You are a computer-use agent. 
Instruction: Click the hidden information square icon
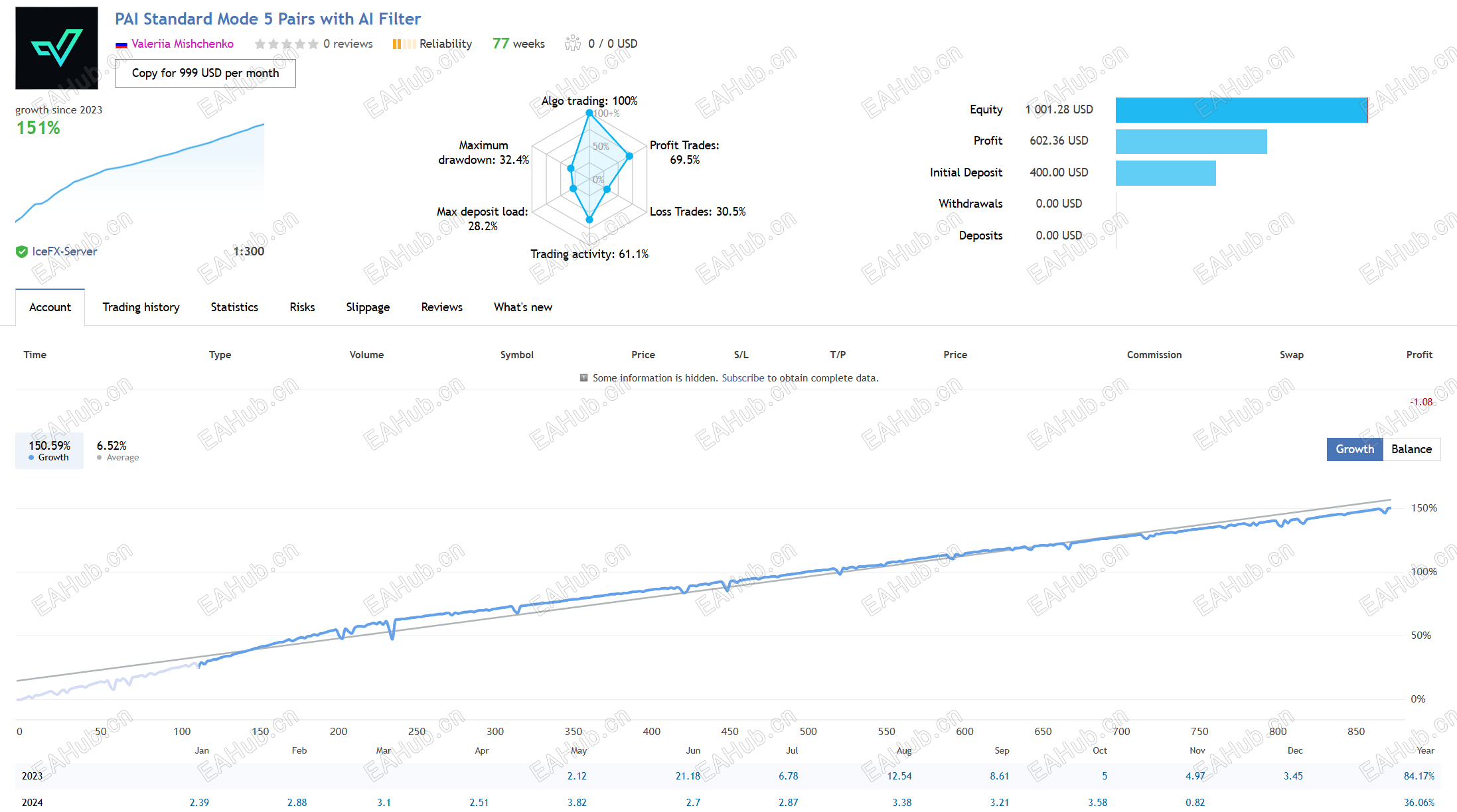[584, 378]
